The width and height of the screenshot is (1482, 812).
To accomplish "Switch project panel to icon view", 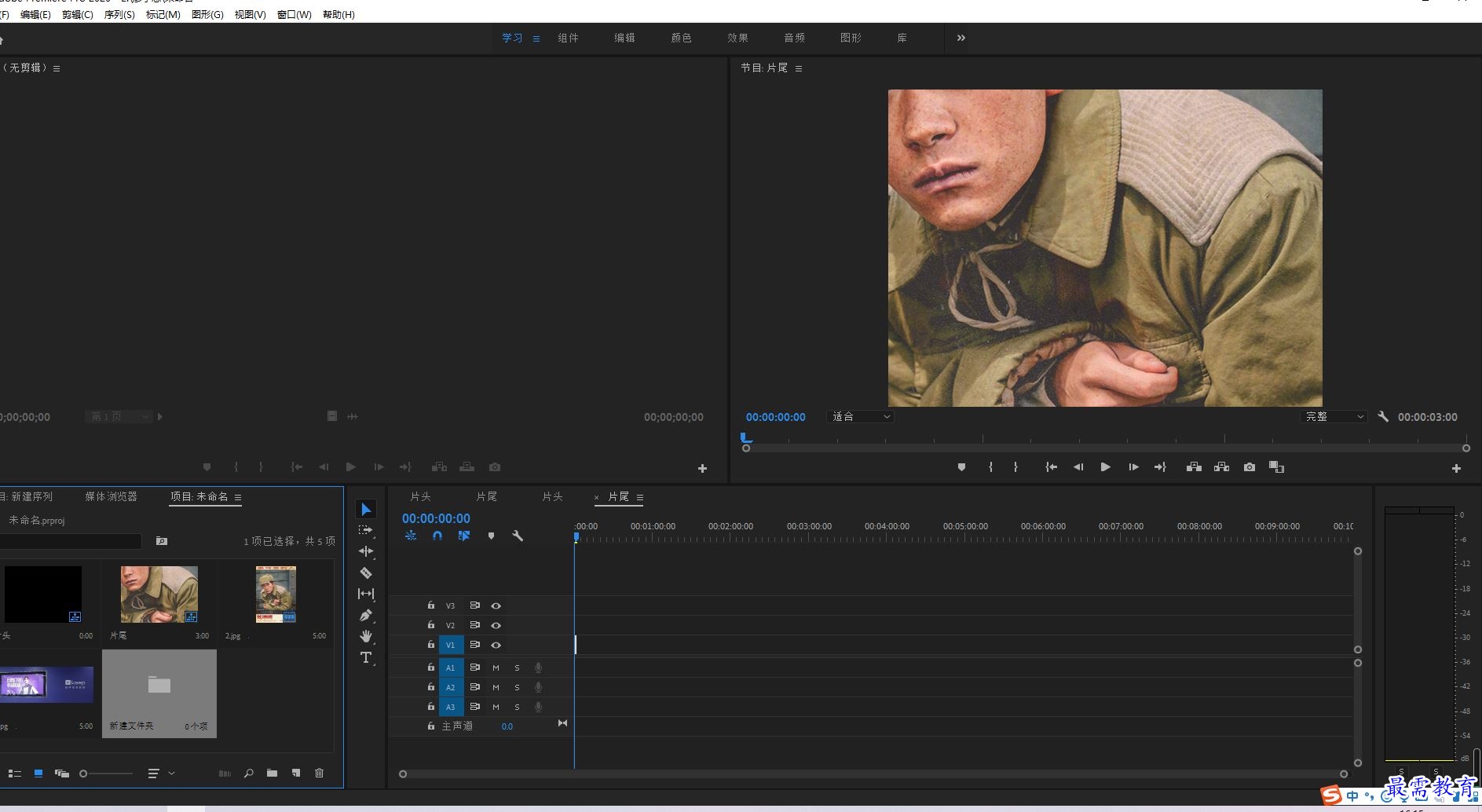I will (x=38, y=774).
